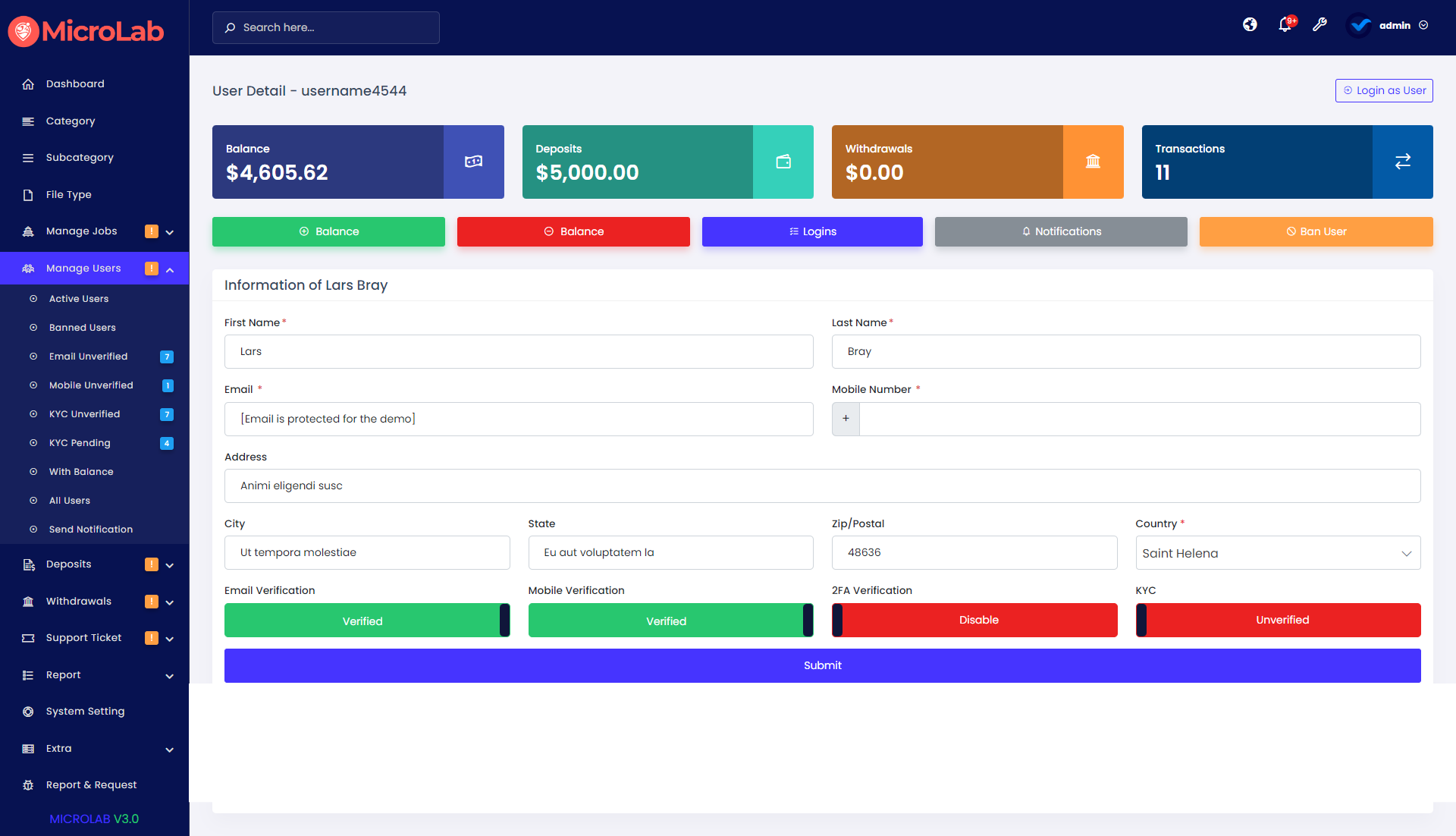Toggle the 2FA Verification Disable switch

click(974, 620)
